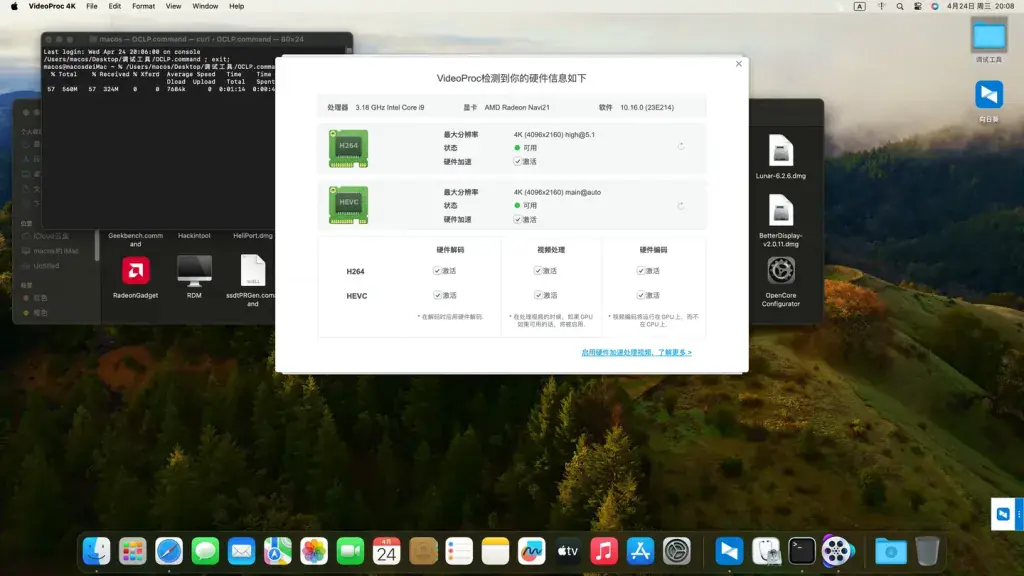
Task: Open RadeonGadget app in Finder window
Action: tap(135, 270)
